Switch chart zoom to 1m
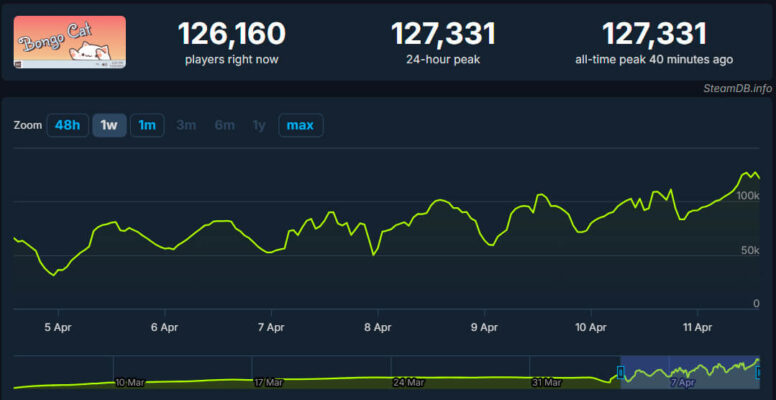Image resolution: width=776 pixels, height=400 pixels. tap(147, 125)
